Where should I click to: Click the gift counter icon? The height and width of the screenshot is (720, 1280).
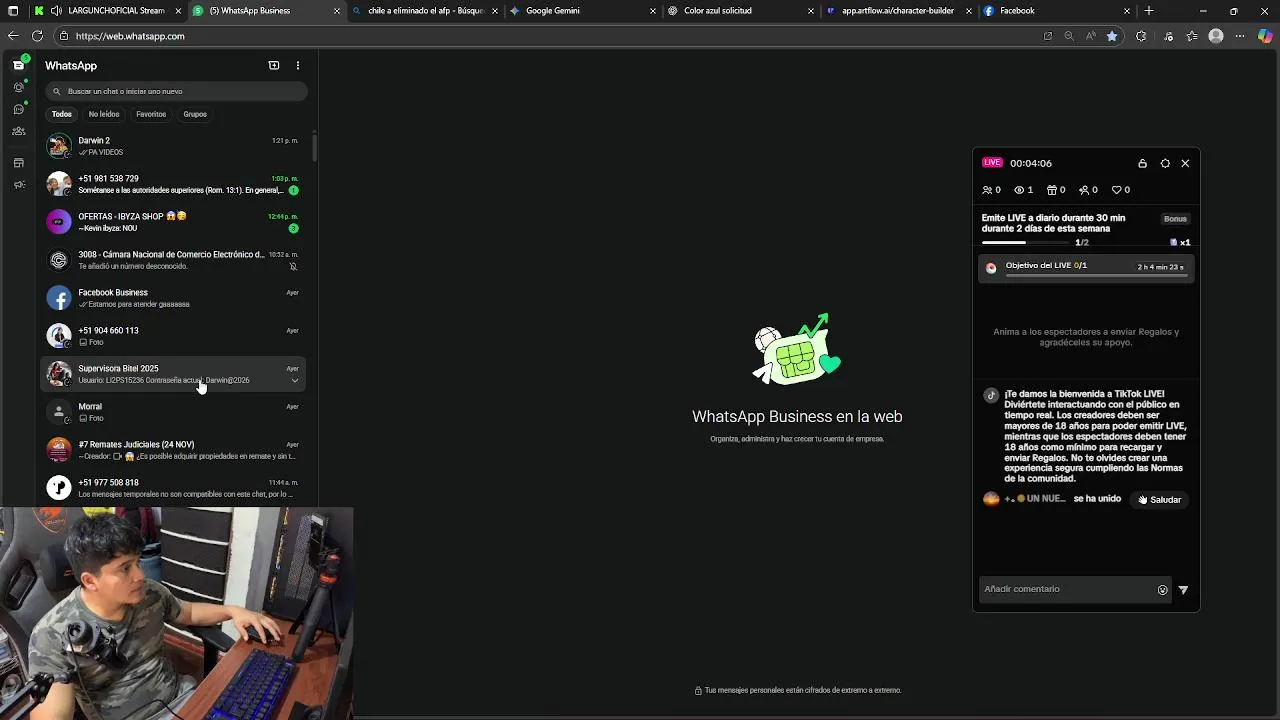coord(1051,190)
